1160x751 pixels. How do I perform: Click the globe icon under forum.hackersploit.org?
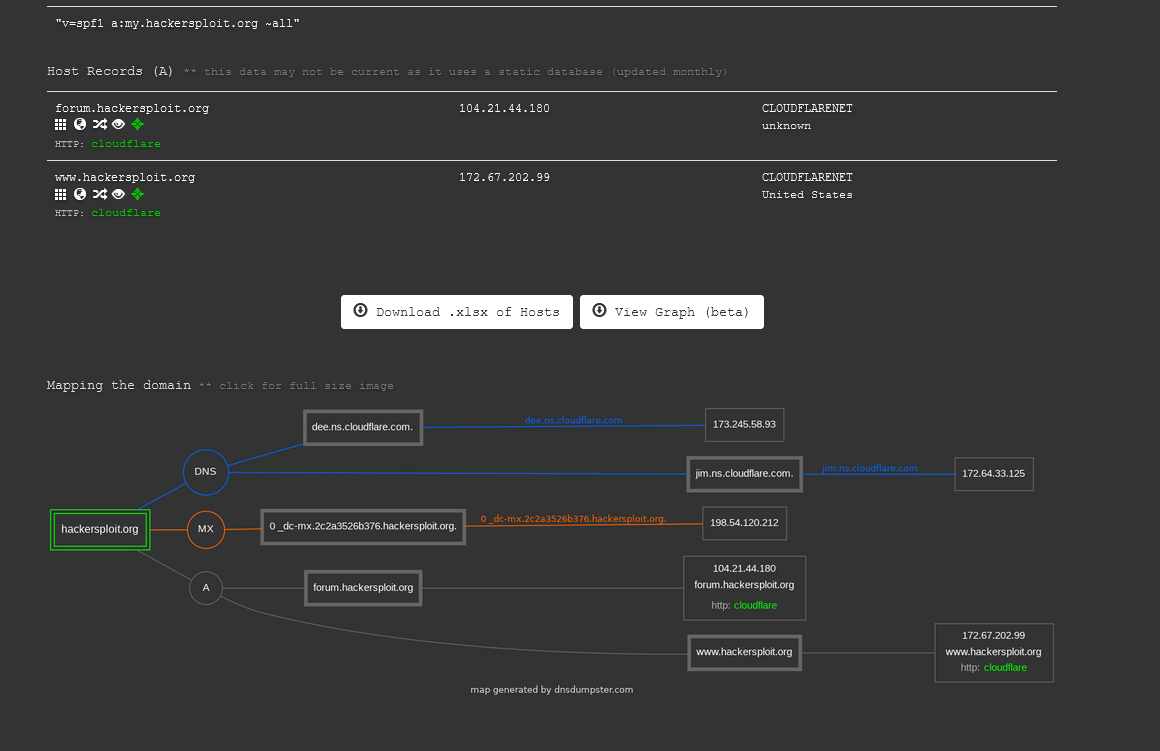pyautogui.click(x=80, y=124)
